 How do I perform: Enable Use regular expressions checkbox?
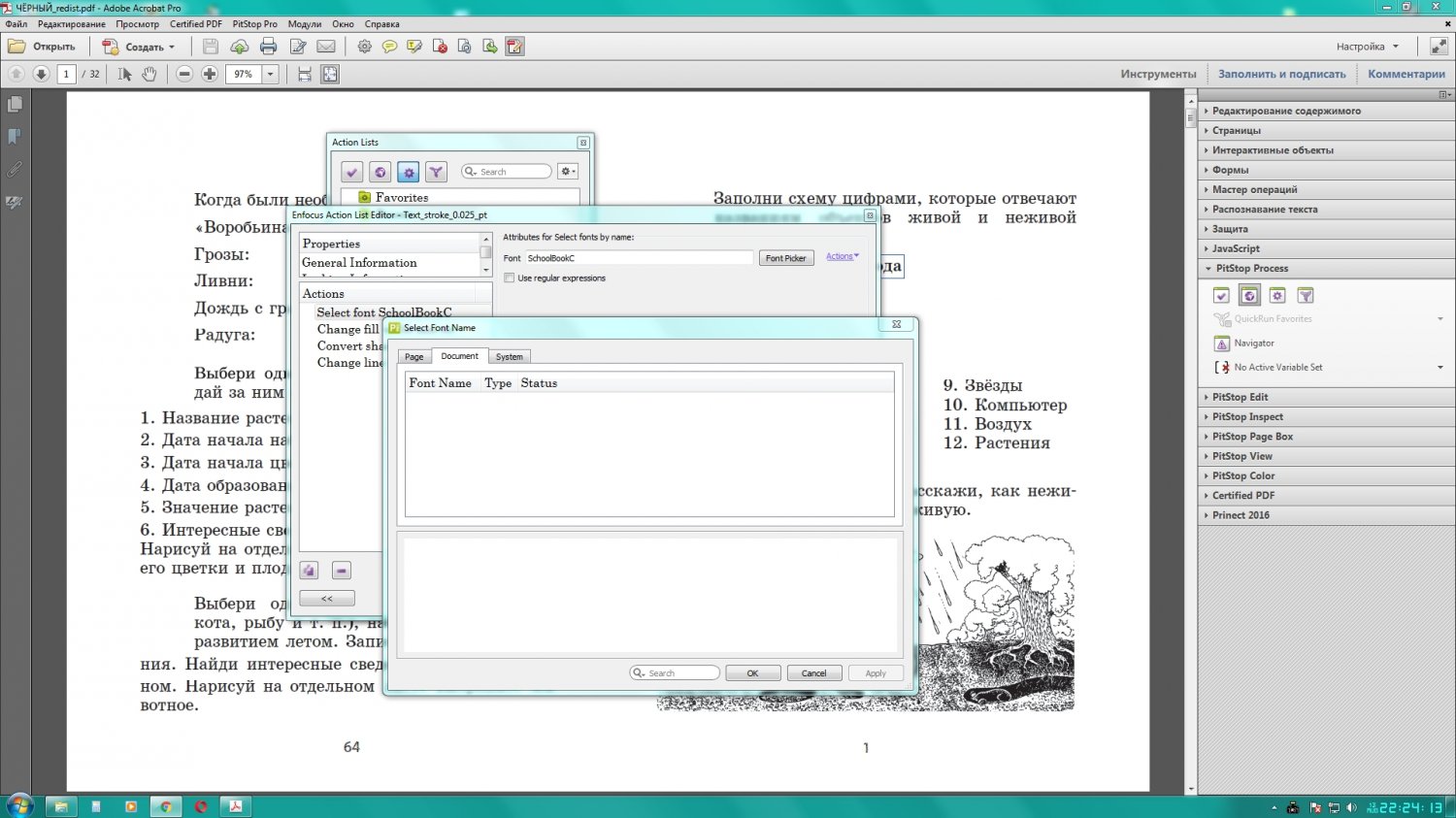[x=510, y=278]
